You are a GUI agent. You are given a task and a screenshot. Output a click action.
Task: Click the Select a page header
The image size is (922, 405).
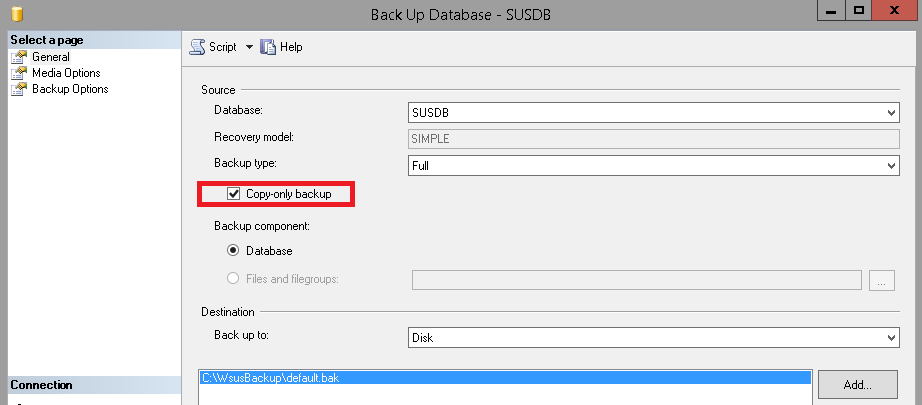pos(94,40)
